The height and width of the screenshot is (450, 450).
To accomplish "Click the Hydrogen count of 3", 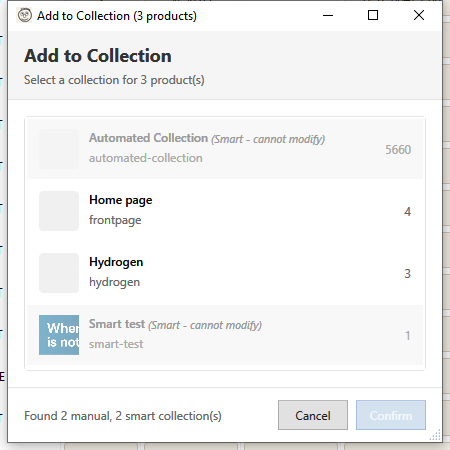I will point(407,274).
